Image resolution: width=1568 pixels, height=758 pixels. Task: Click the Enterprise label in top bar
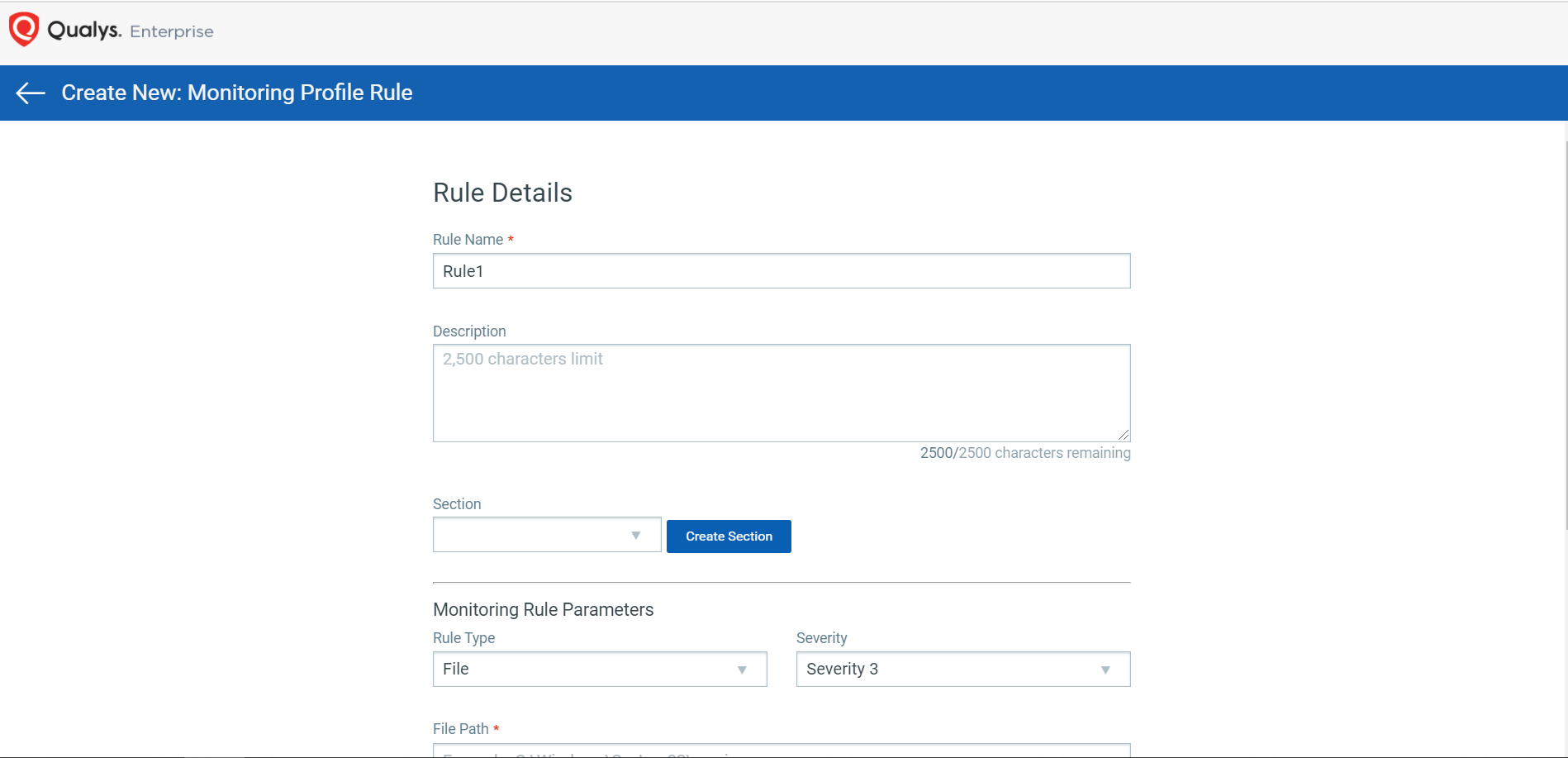[x=172, y=31]
